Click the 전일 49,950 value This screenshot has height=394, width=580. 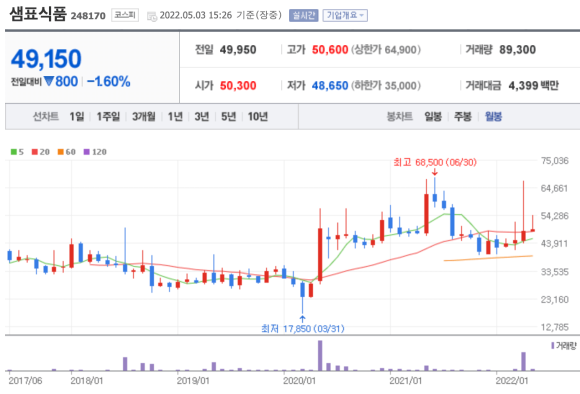tap(238, 50)
